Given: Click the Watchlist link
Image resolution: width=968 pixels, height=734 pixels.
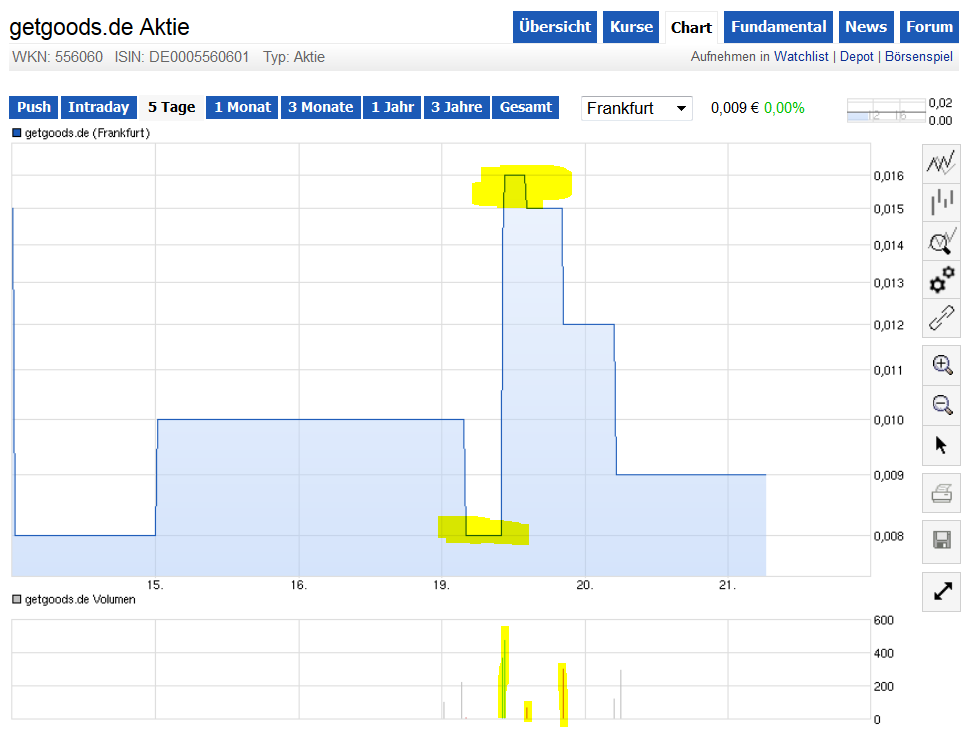Looking at the screenshot, I should 801,57.
